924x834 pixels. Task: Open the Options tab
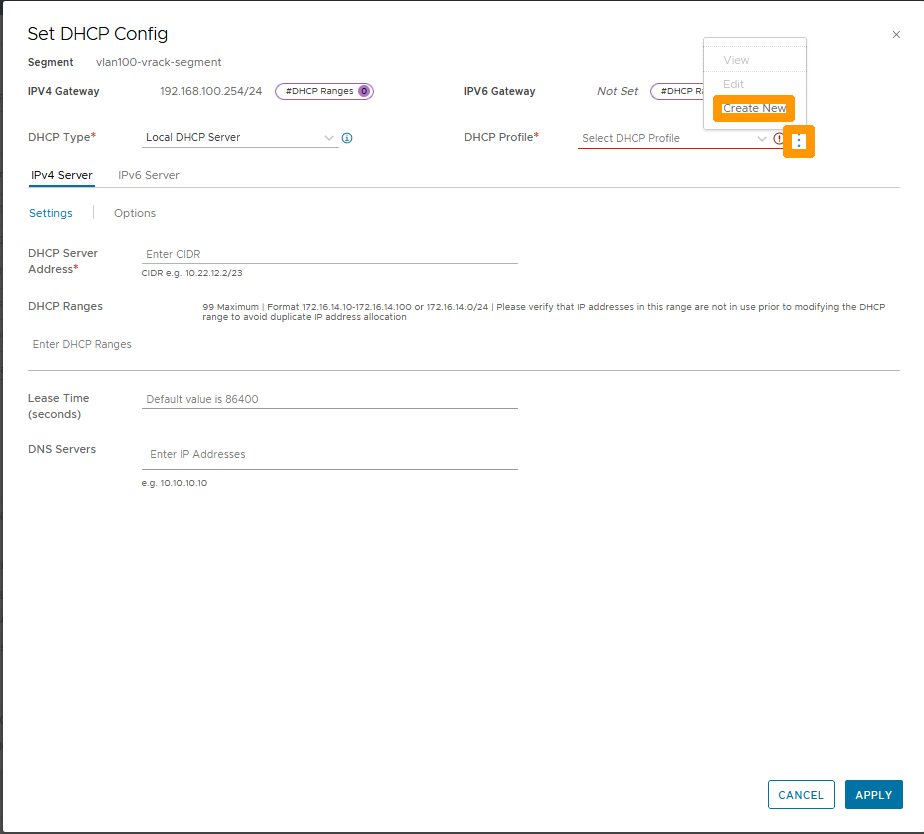click(x=135, y=213)
